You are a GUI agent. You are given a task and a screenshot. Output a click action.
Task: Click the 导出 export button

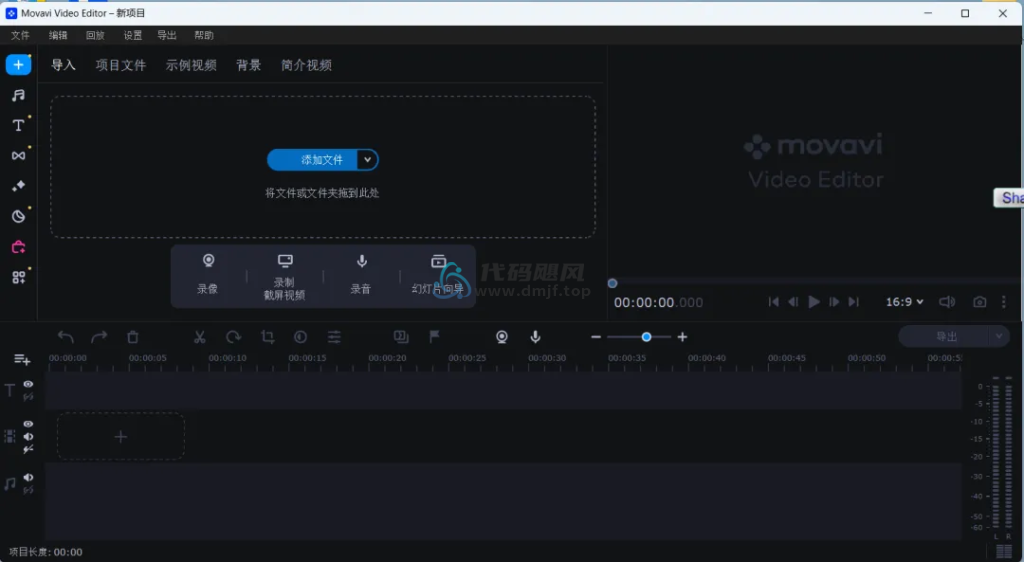[945, 336]
